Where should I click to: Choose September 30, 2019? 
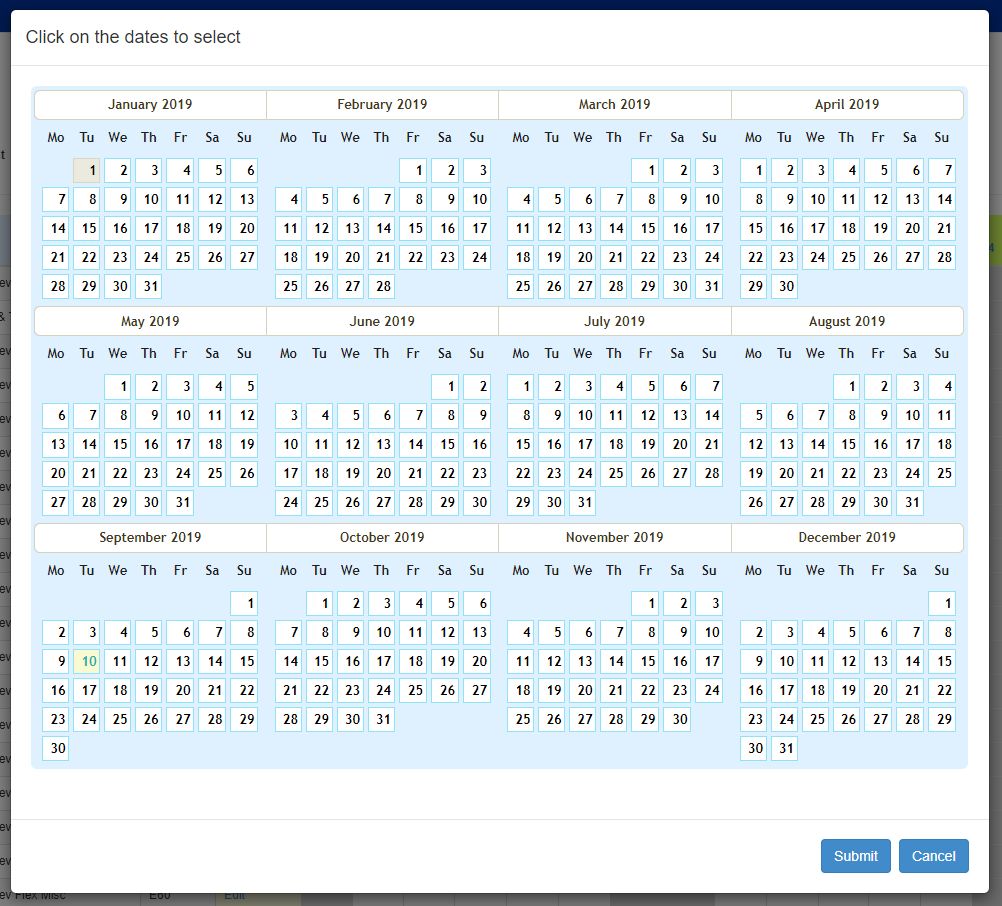click(x=56, y=748)
